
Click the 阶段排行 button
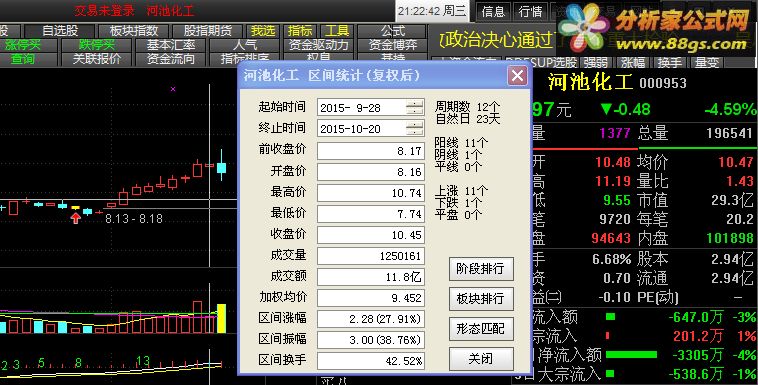pyautogui.click(x=481, y=269)
